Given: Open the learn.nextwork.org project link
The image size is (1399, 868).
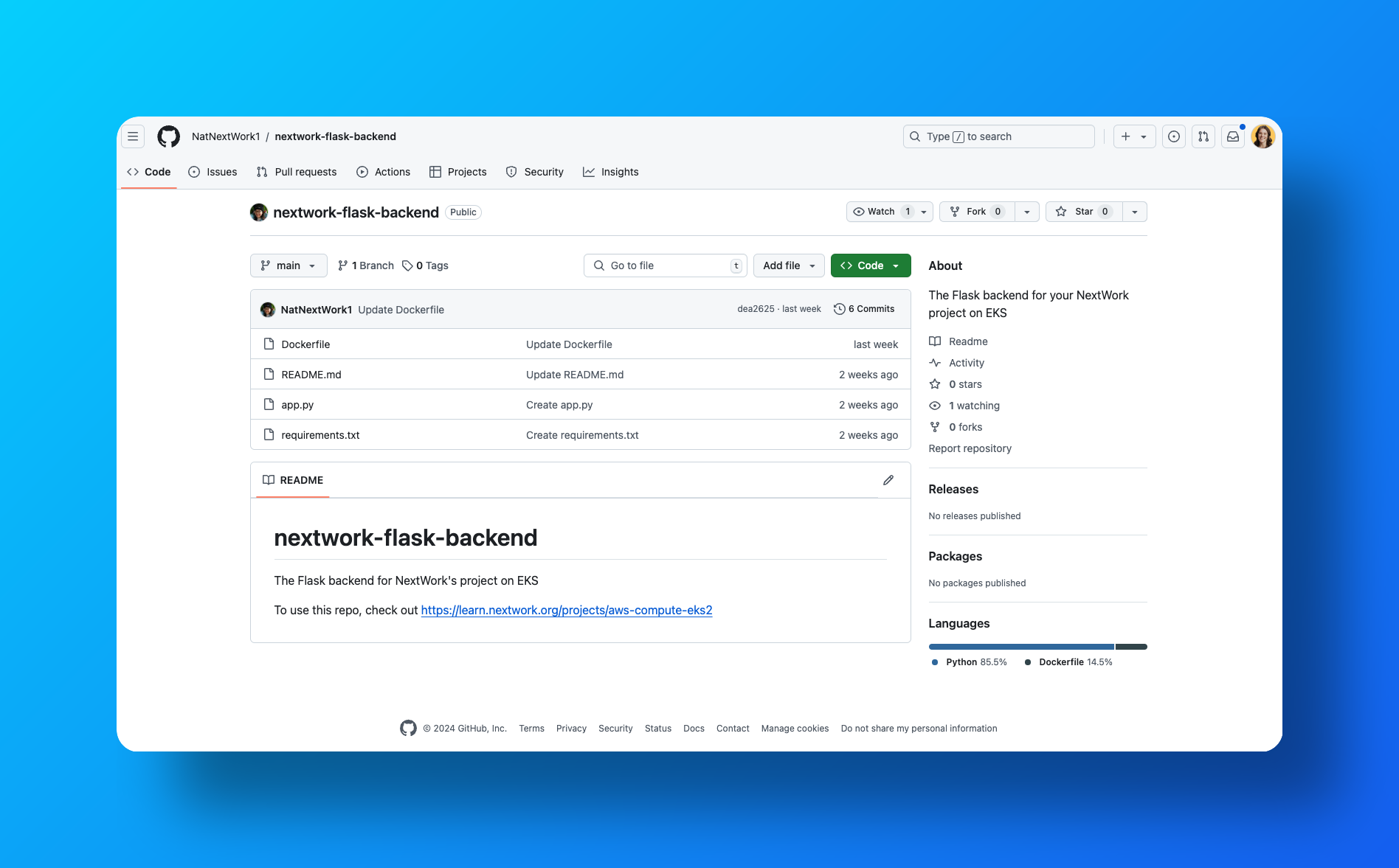Looking at the screenshot, I should tap(567, 611).
